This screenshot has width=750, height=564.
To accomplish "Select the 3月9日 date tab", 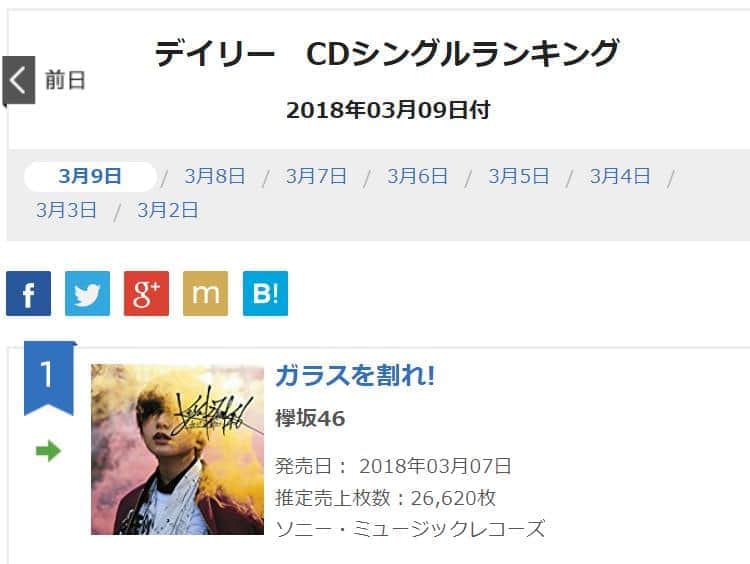I will click(90, 177).
